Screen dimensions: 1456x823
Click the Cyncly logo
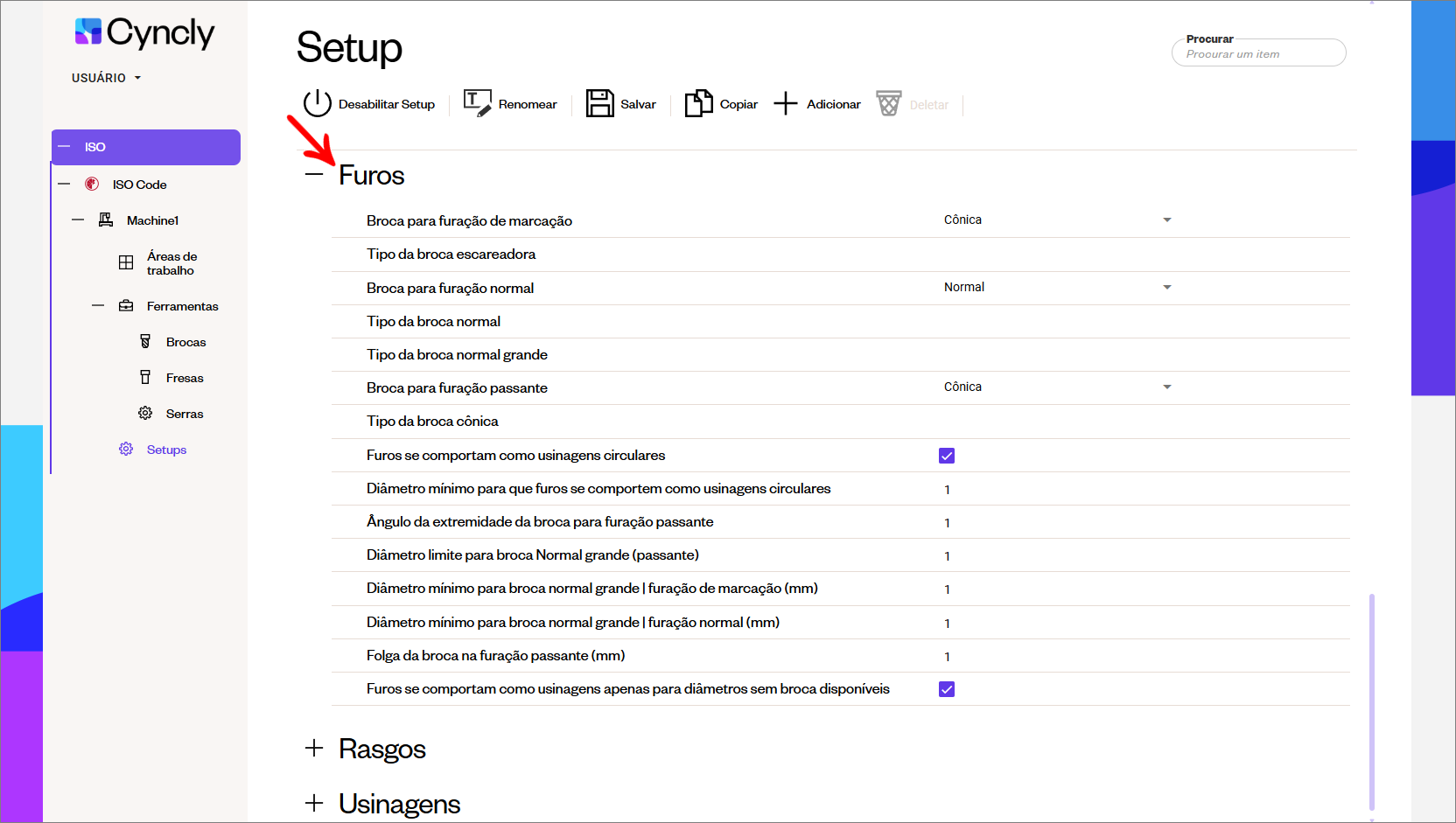(144, 33)
